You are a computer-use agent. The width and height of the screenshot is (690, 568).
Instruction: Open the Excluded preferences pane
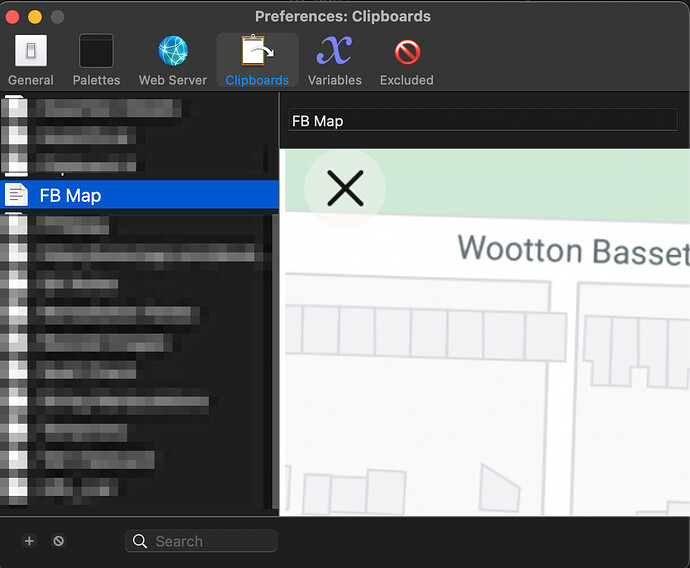[407, 60]
